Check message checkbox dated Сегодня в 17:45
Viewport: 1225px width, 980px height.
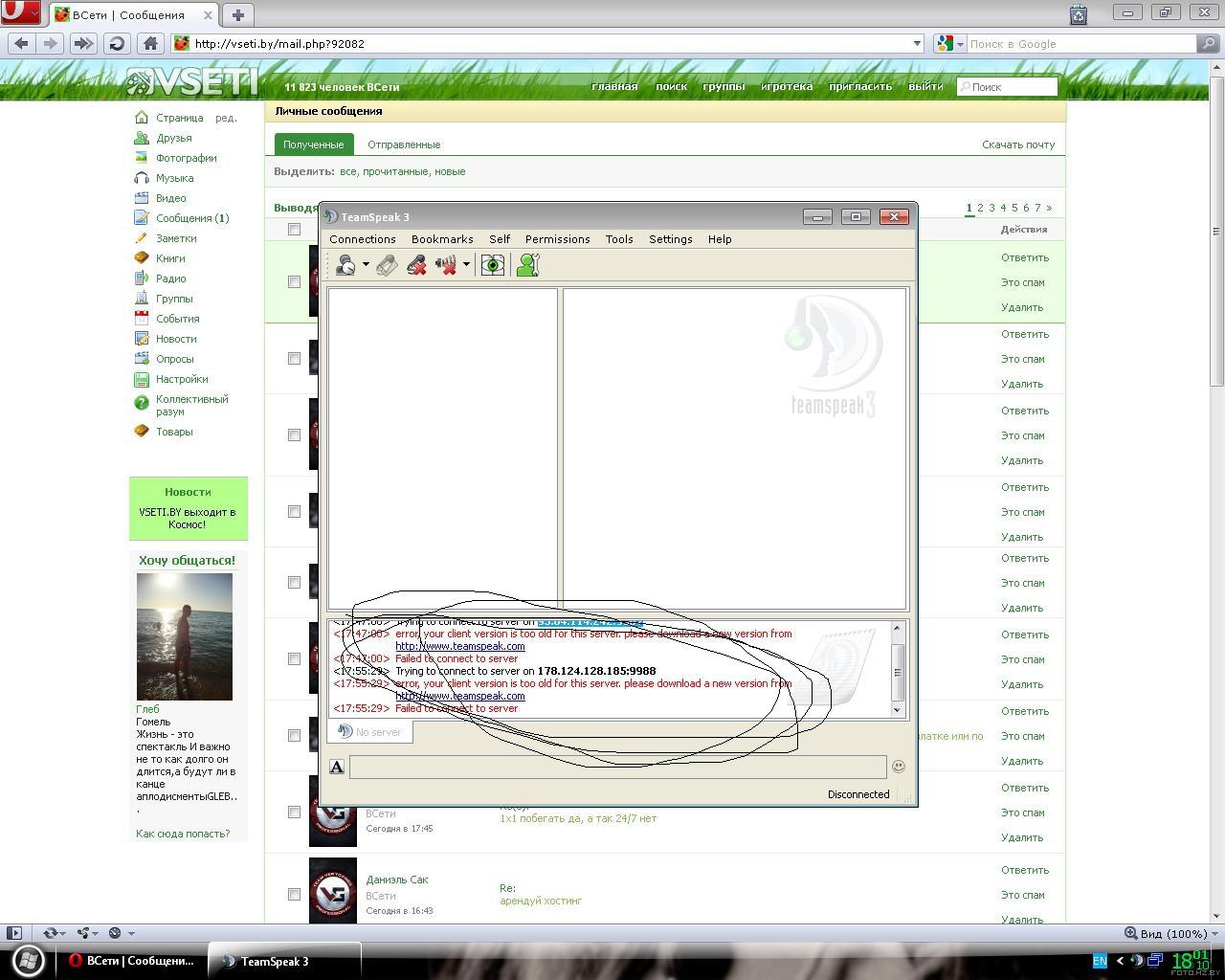pos(294,813)
